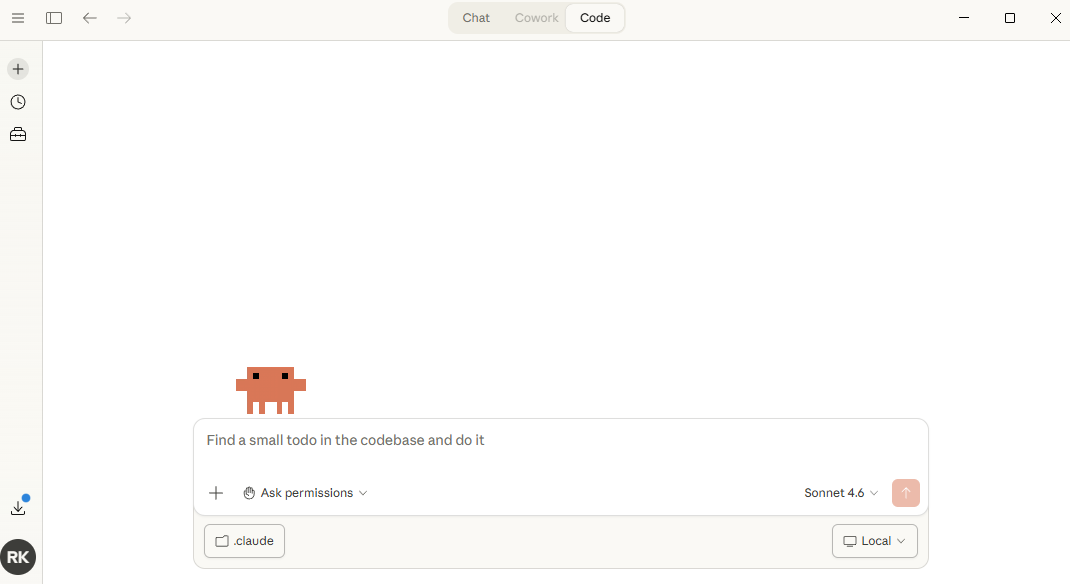This screenshot has height=584, width=1070.
Task: Open the RK account avatar
Action: pyautogui.click(x=18, y=557)
